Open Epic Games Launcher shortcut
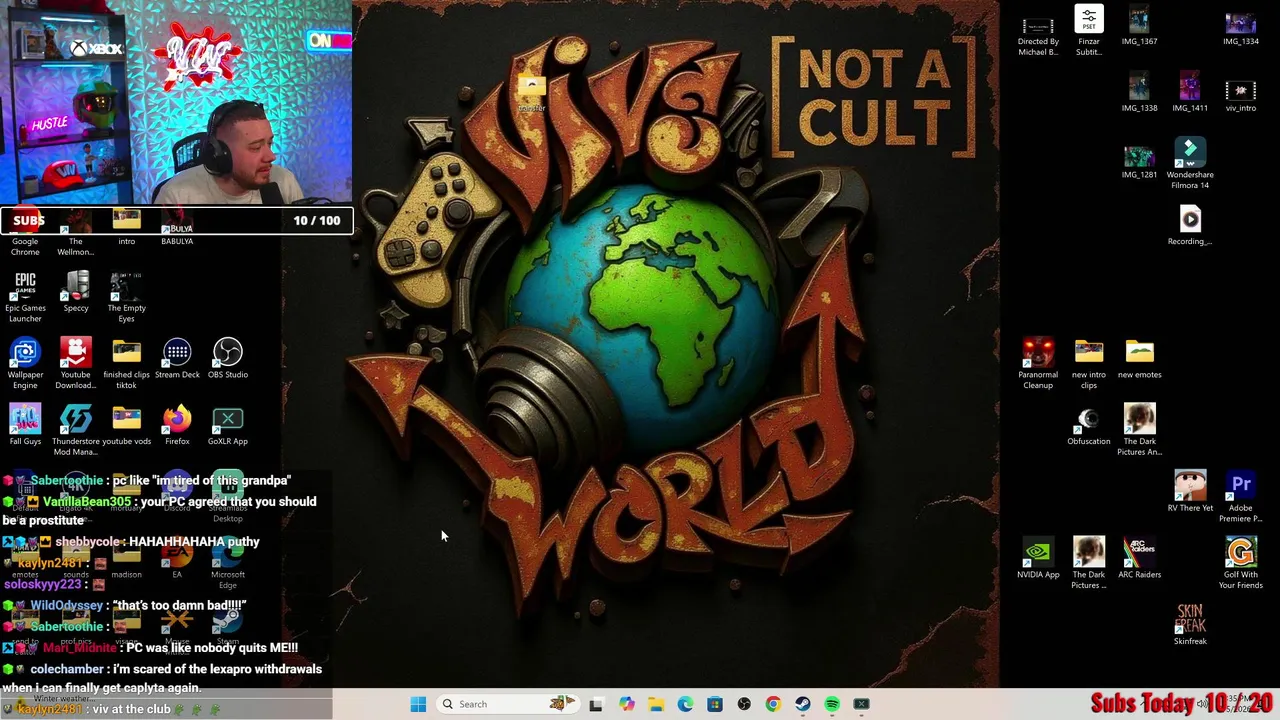This screenshot has width=1280, height=720. pyautogui.click(x=25, y=296)
